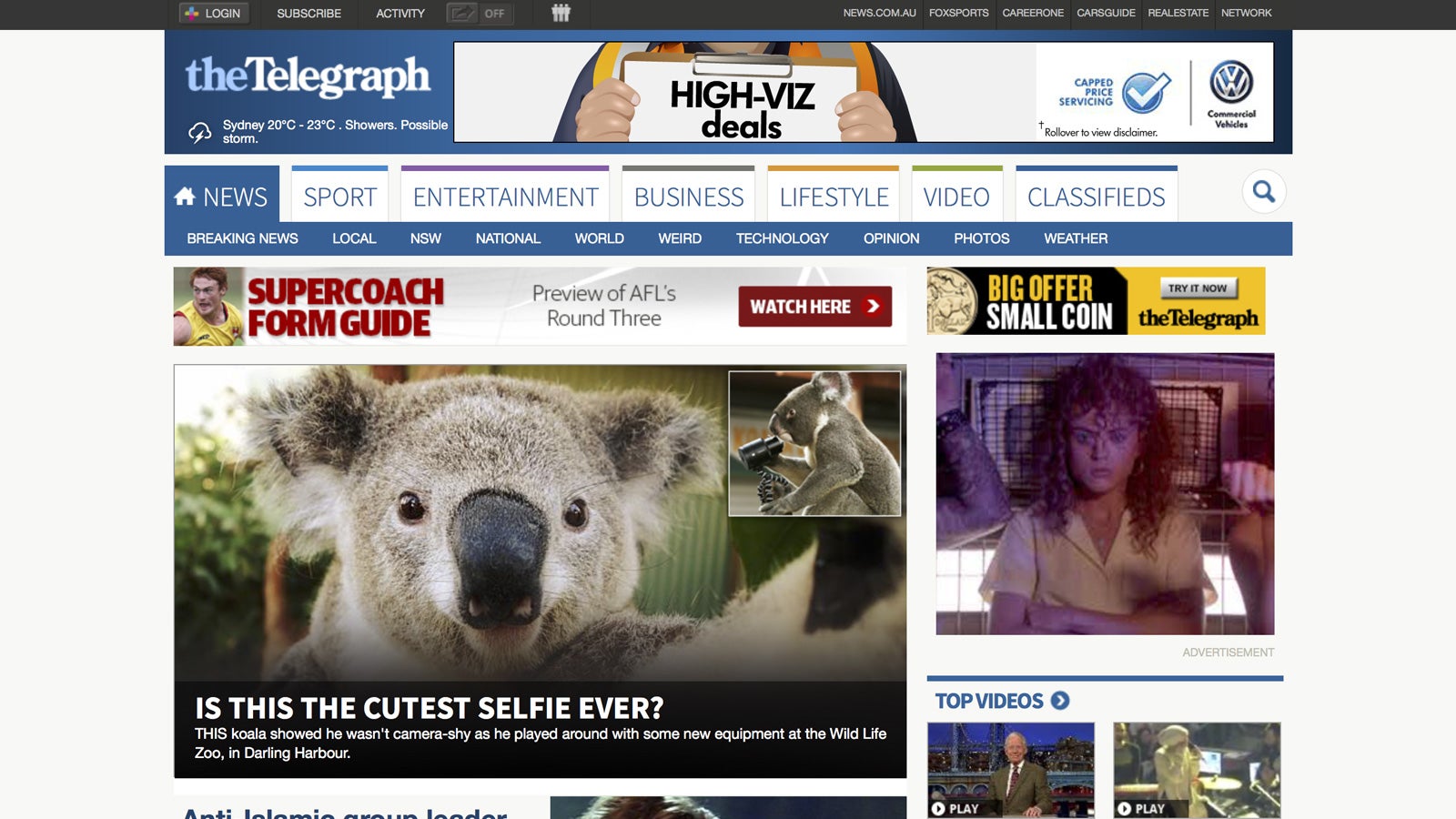Open Top Videos via the blue arrow icon
1456x819 pixels.
coord(1062,701)
